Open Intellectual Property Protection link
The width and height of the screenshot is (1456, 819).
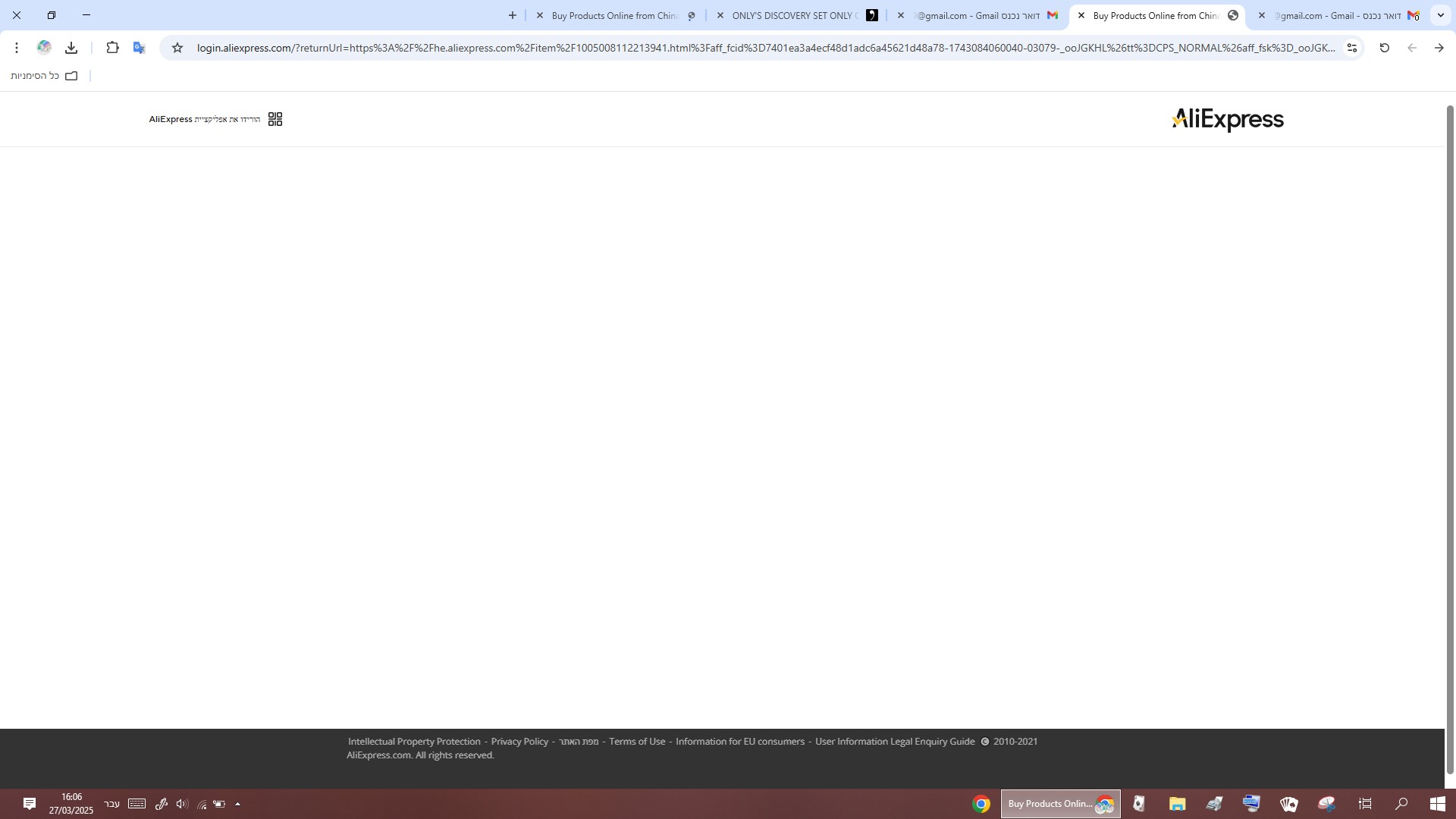point(414,742)
